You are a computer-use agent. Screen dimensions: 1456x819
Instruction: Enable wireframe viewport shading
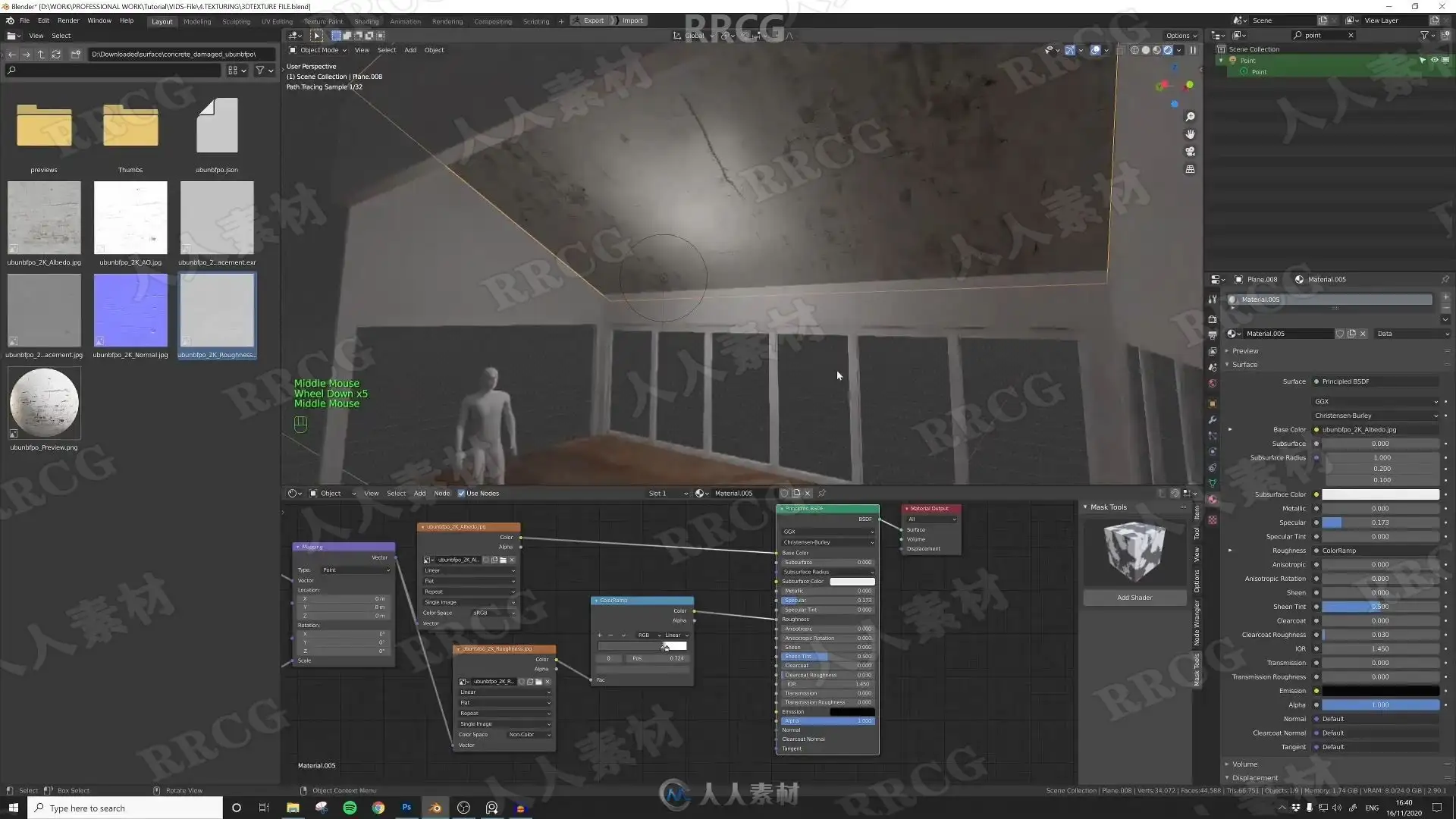(1134, 50)
